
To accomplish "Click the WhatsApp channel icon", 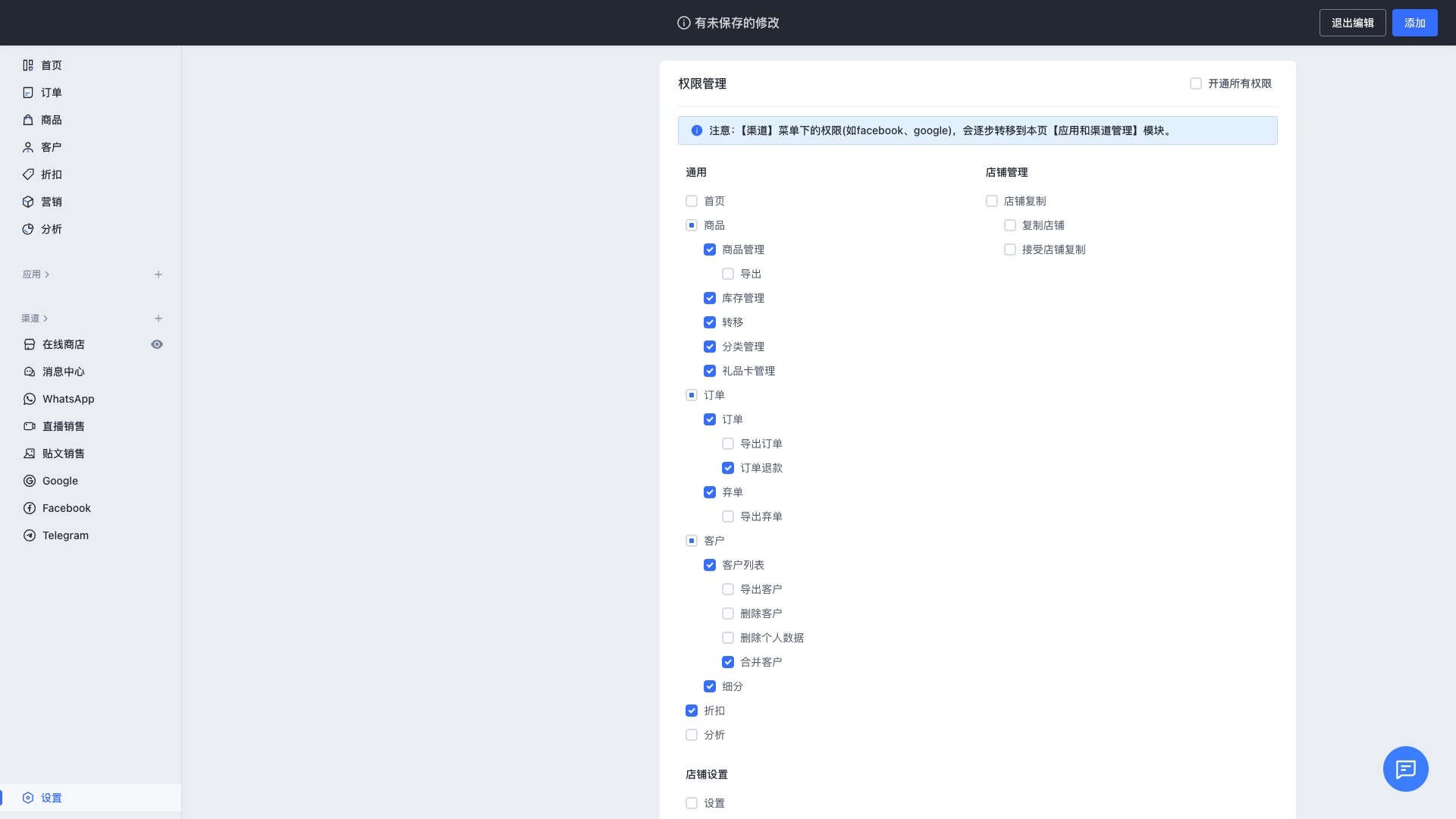I will click(x=30, y=399).
